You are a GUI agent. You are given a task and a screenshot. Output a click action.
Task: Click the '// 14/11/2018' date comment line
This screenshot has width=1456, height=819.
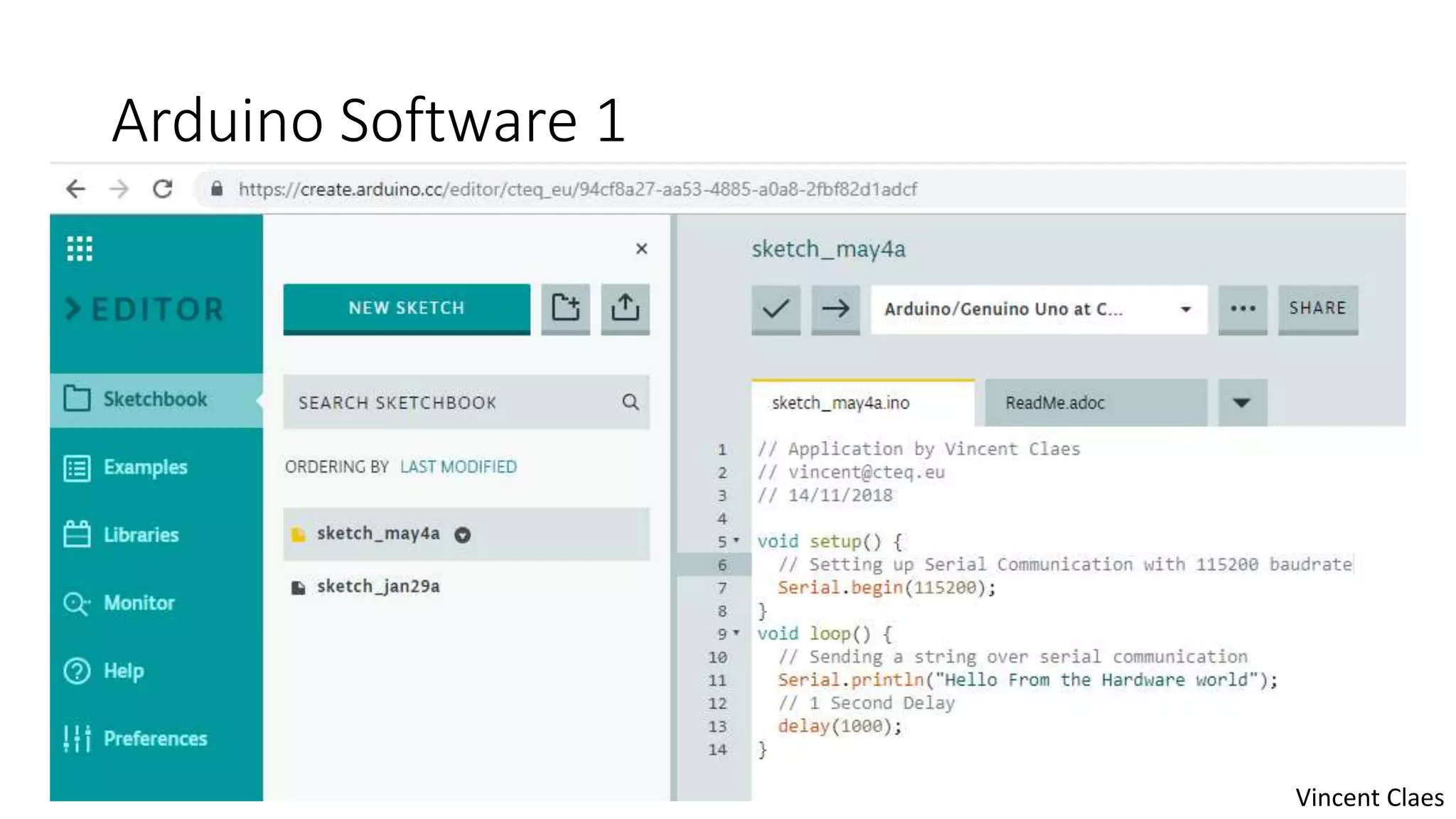pos(825,496)
